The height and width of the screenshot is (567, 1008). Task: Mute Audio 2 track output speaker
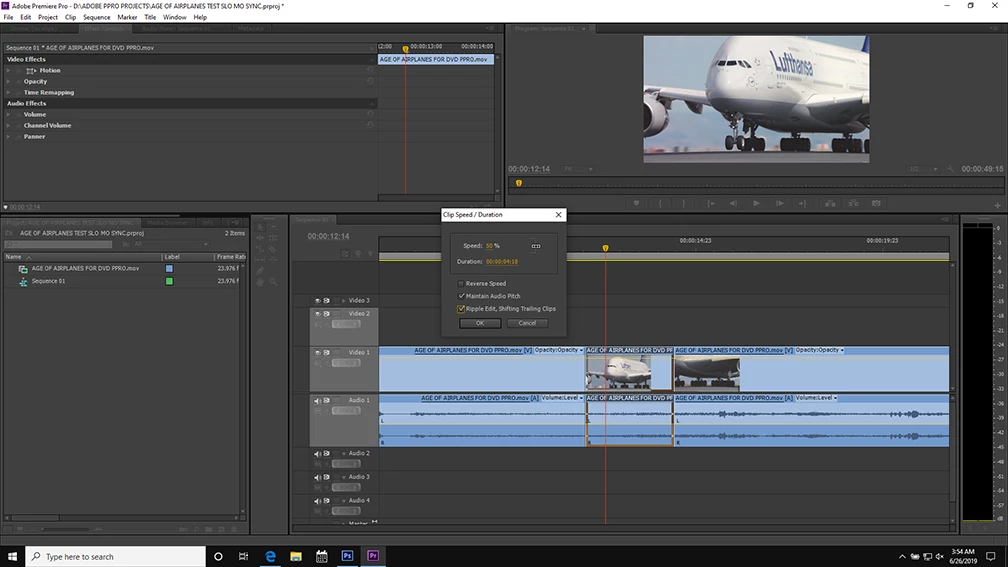point(318,454)
